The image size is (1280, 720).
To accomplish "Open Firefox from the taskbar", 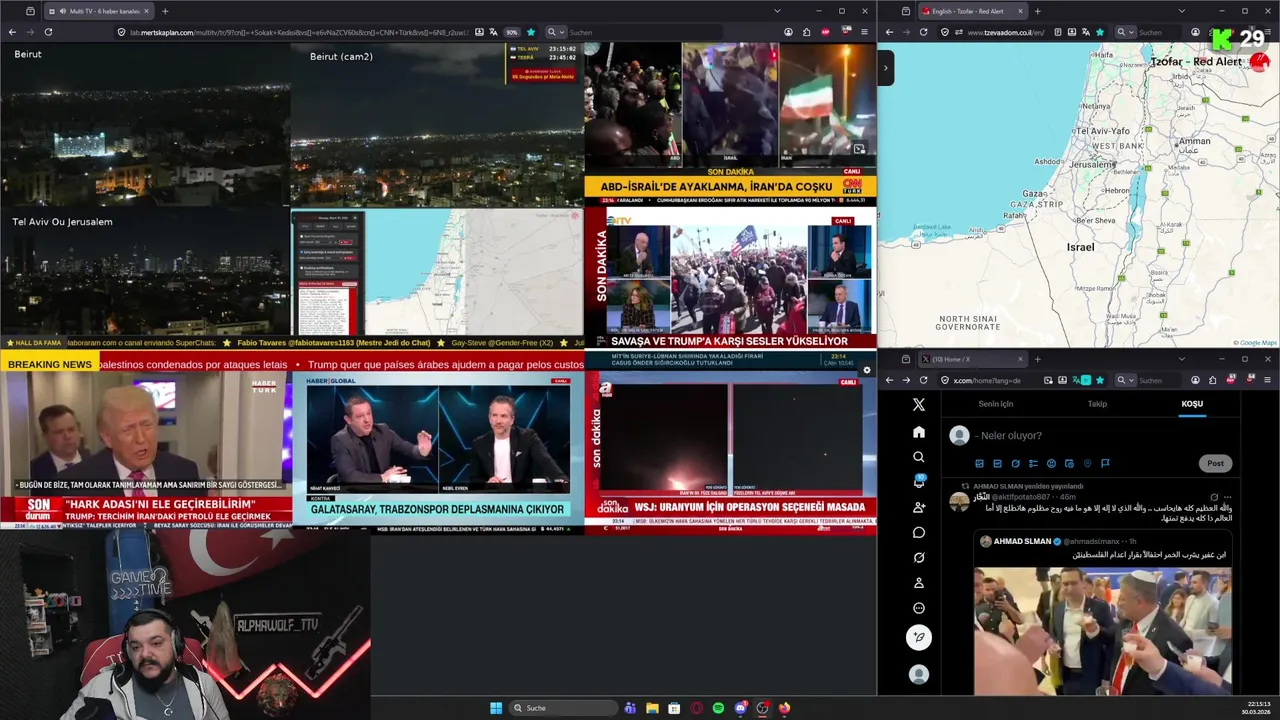I will click(x=784, y=708).
